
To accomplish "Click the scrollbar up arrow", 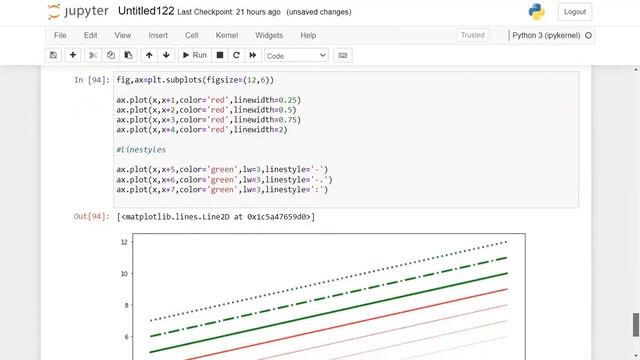I will click(x=636, y=69).
